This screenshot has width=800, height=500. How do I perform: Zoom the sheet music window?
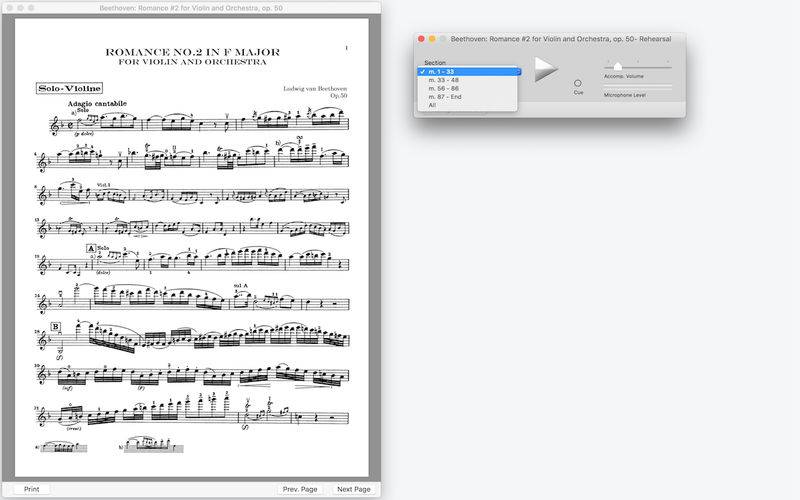point(31,7)
